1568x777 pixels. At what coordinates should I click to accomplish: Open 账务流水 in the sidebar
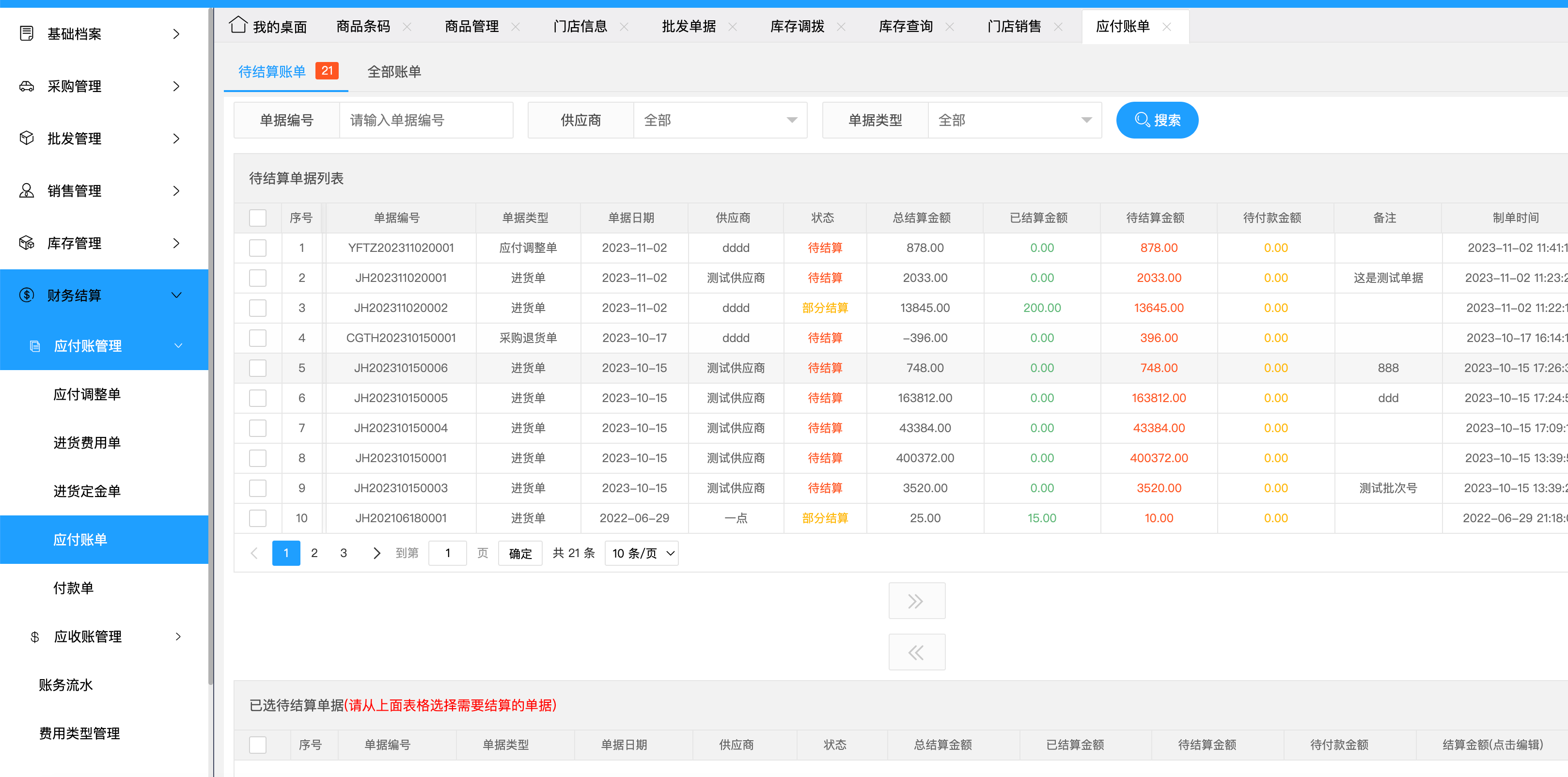click(x=66, y=684)
